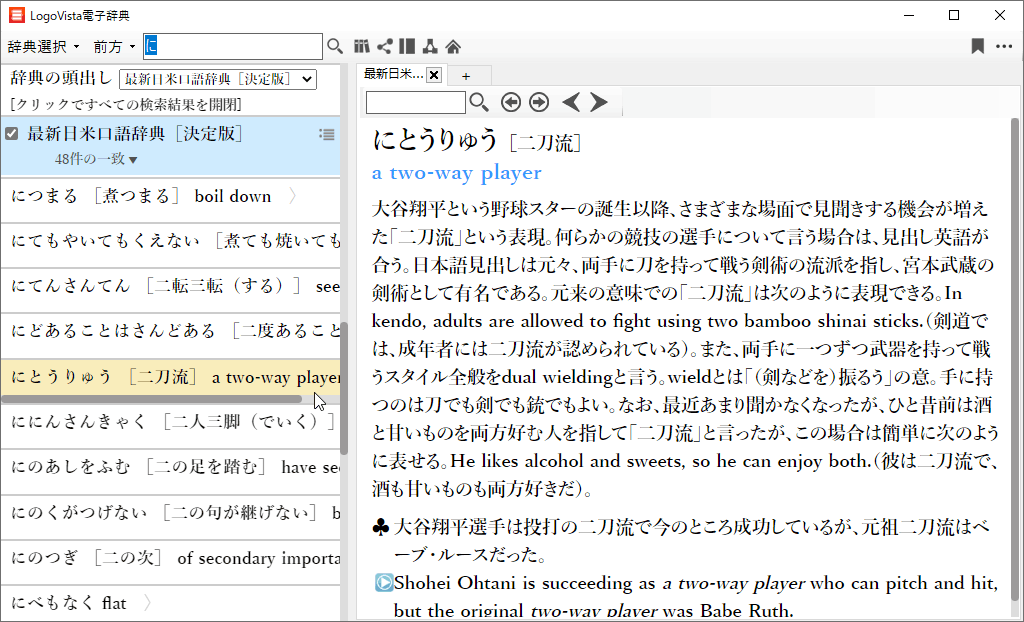
Task: Expand the 辞典の頭出し dictionary combo box
Action: pos(217,79)
